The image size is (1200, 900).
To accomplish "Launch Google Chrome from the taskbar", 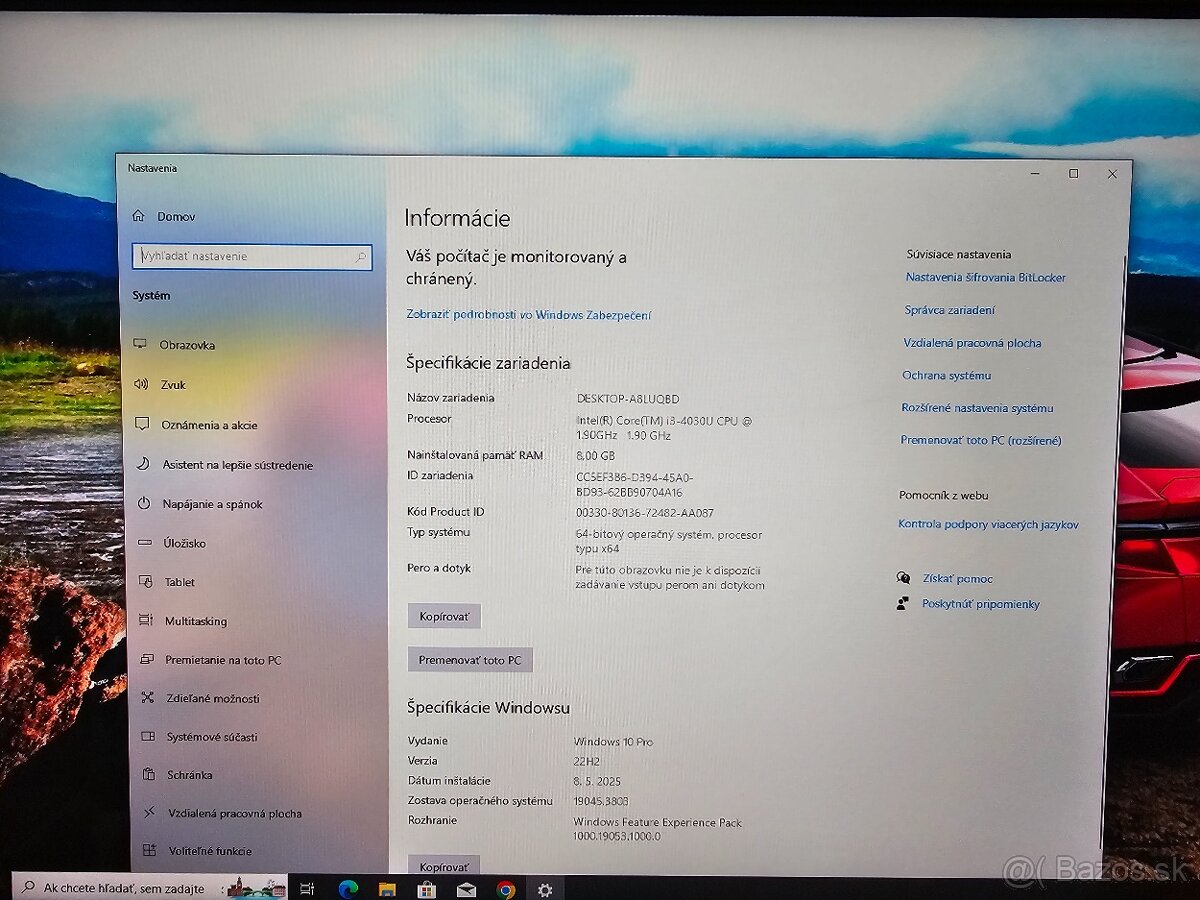I will point(506,888).
